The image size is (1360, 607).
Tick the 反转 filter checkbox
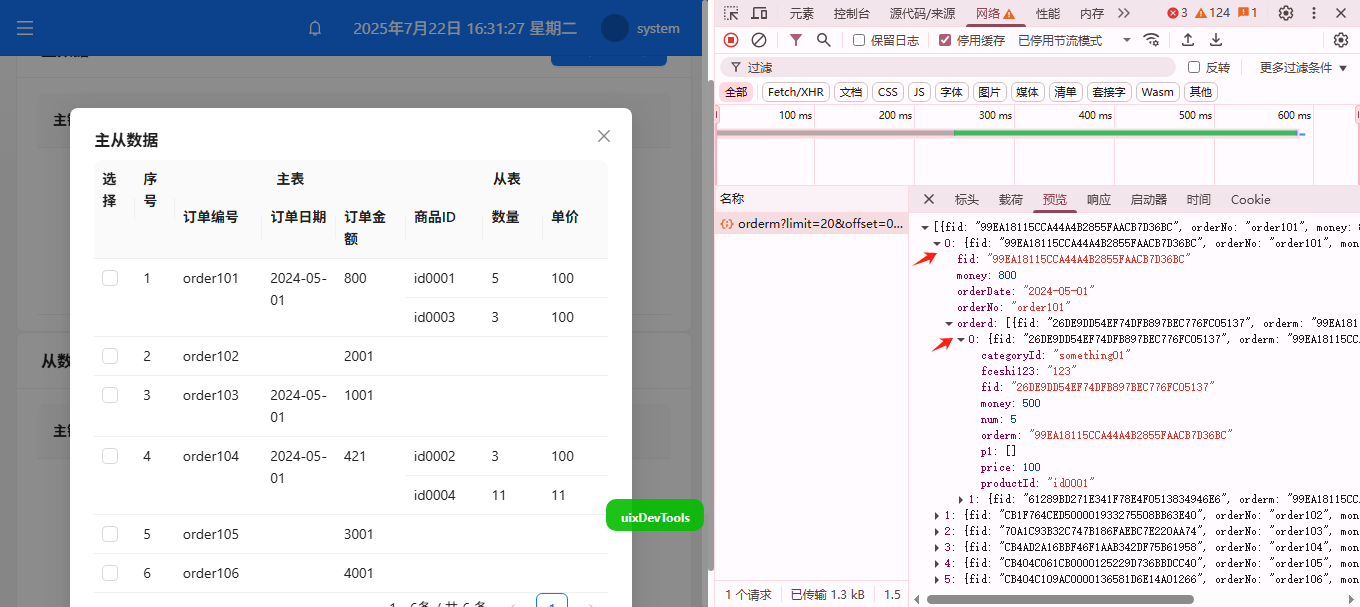coord(1194,67)
